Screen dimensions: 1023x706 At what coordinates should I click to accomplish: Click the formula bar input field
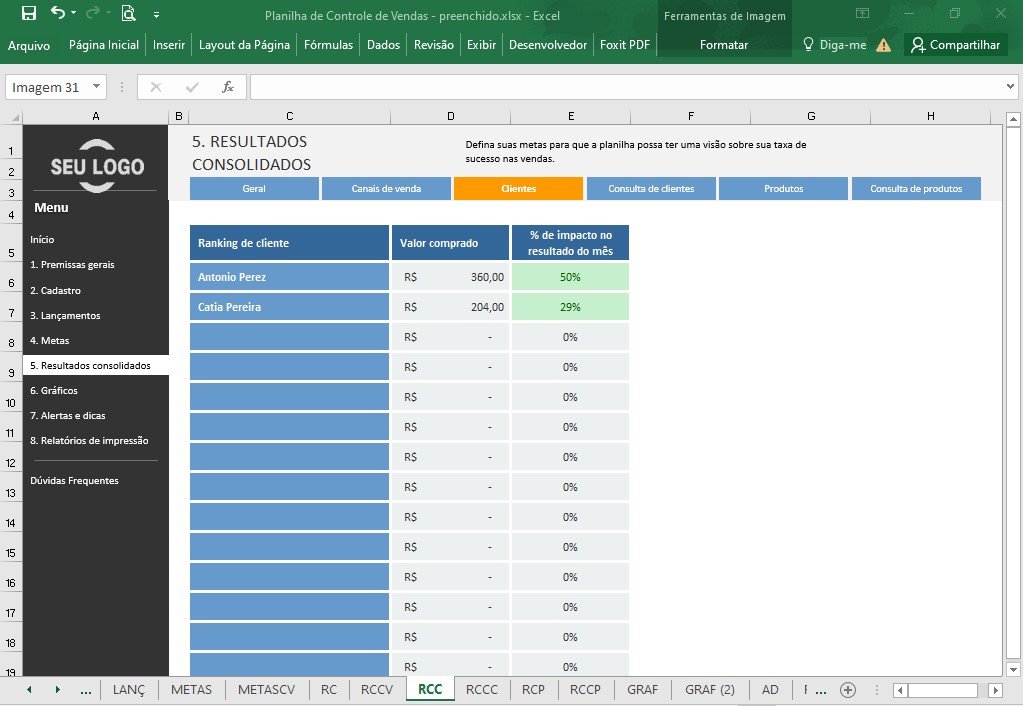pyautogui.click(x=626, y=87)
